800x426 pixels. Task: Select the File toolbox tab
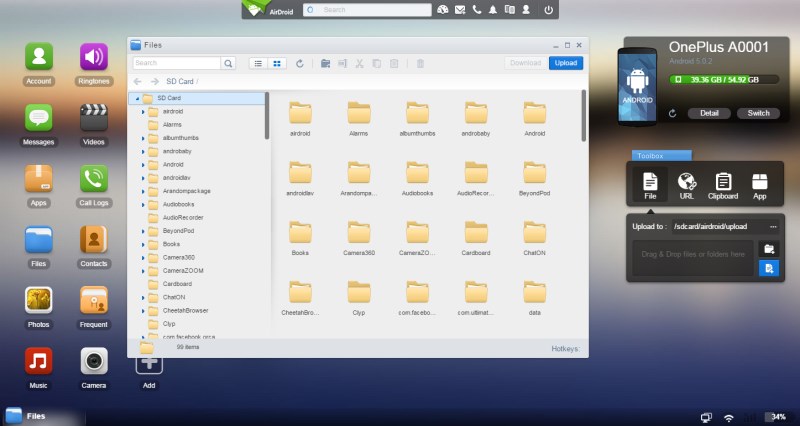point(650,185)
